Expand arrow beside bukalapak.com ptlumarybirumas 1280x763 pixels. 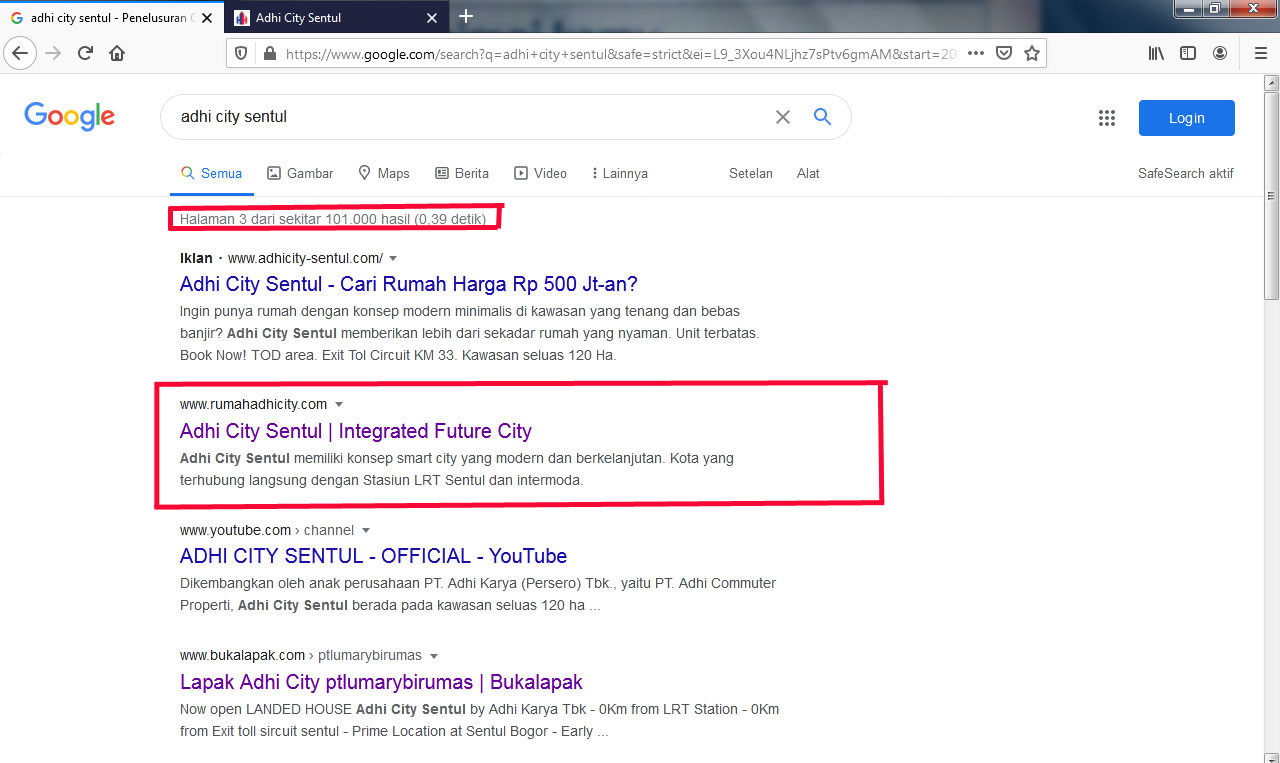coord(434,656)
